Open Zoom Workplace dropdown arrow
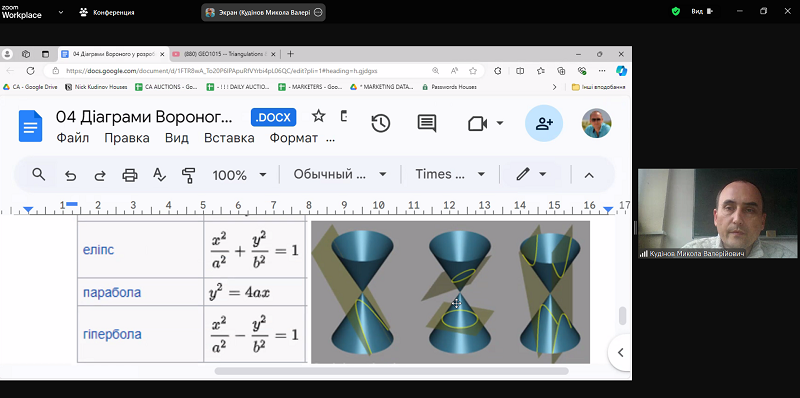This screenshot has height=398, width=800. pyautogui.click(x=61, y=12)
